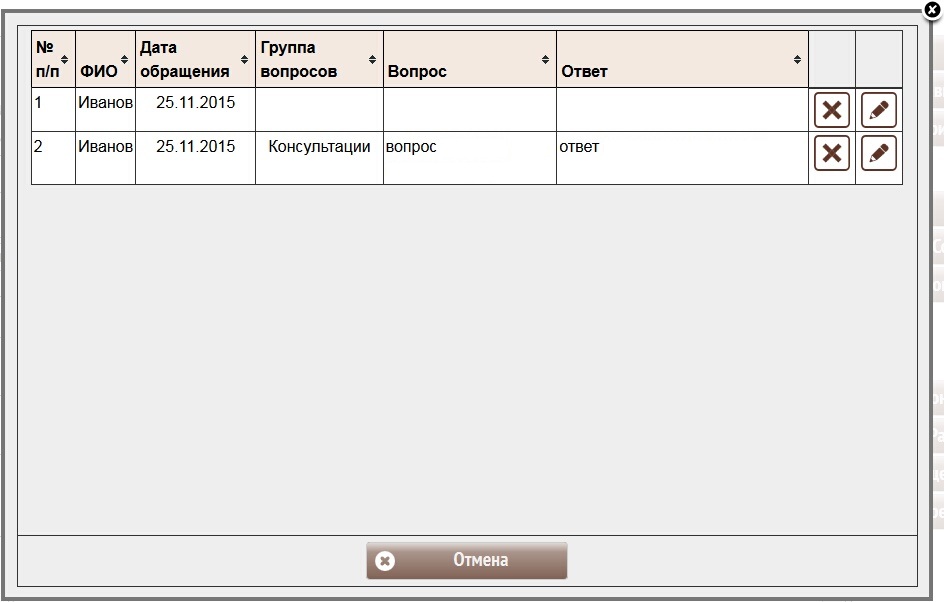
Task: Click the вопрос cell in row 2
Action: pos(412,147)
